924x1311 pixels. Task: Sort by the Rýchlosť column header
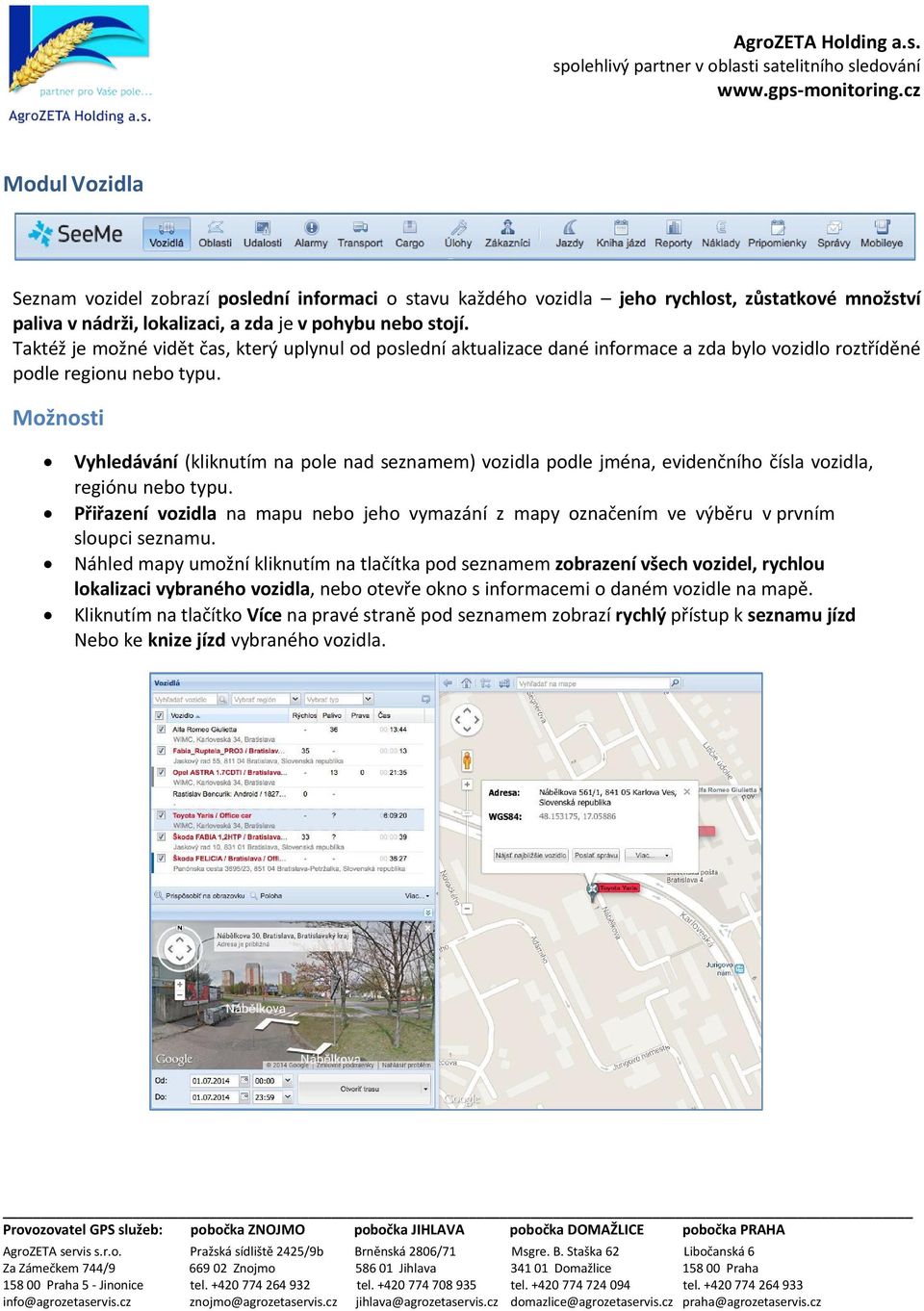point(304,715)
